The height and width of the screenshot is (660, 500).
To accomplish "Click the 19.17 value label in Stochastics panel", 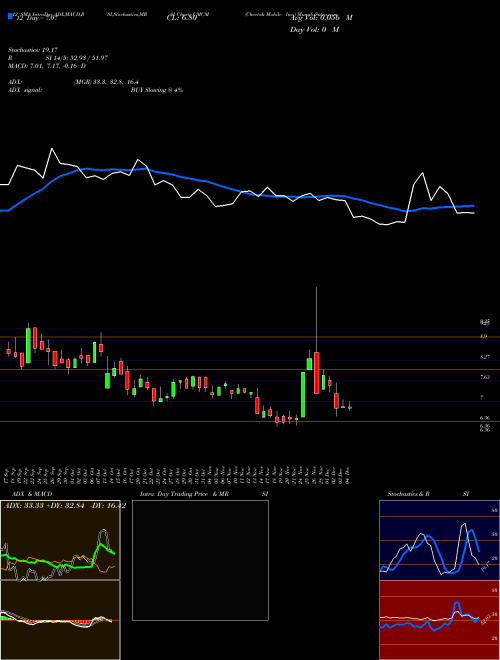I will (485, 565).
